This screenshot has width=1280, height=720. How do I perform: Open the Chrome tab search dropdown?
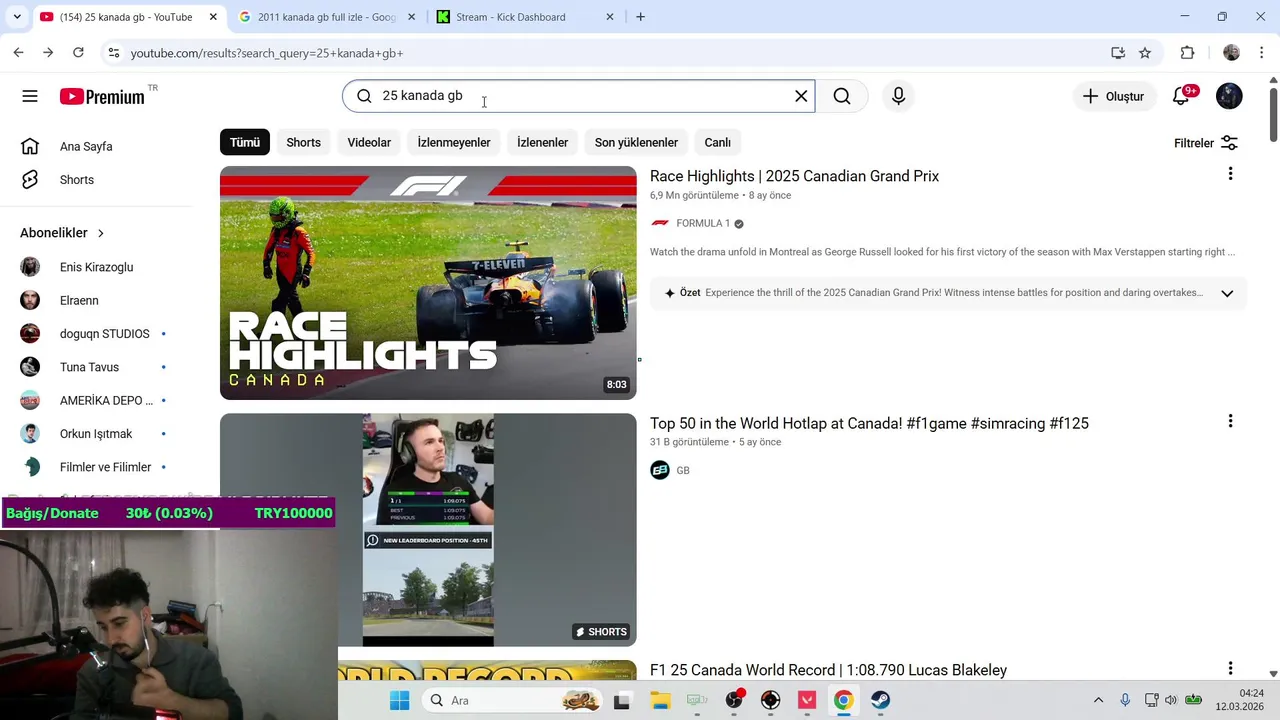click(x=17, y=17)
